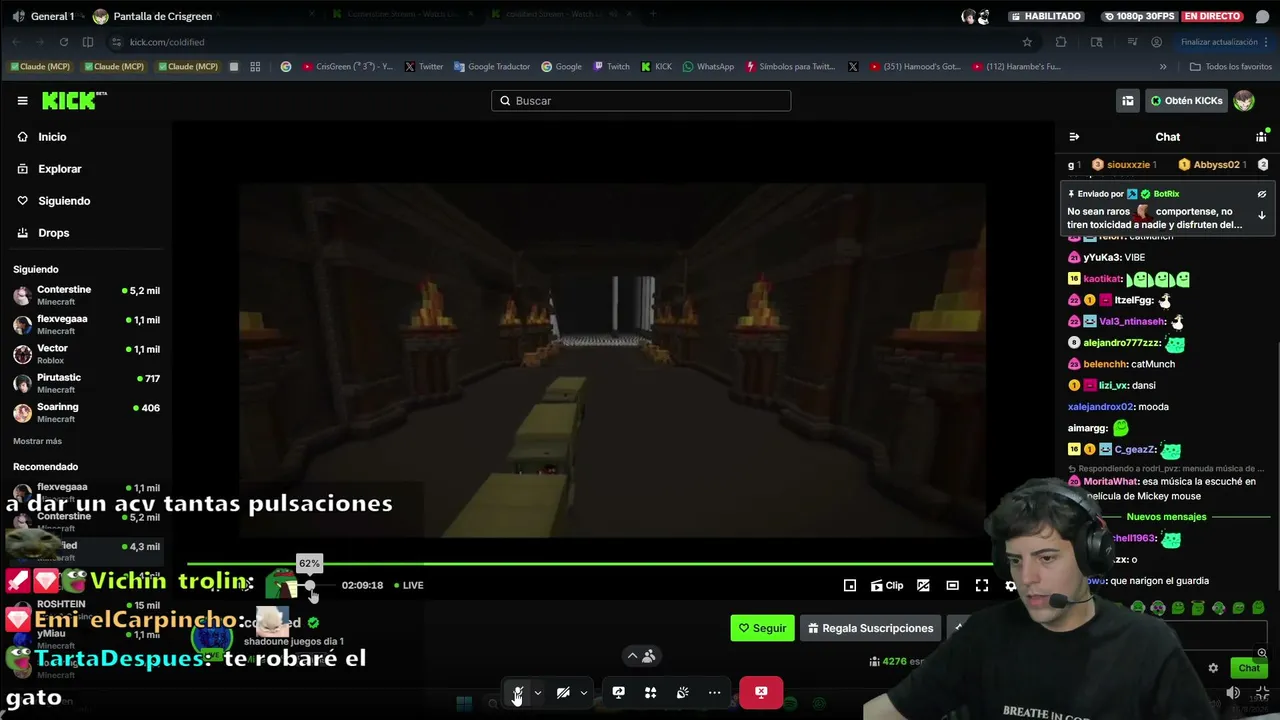Open the soundboard icon in call bar
The image size is (1280, 720).
682,692
